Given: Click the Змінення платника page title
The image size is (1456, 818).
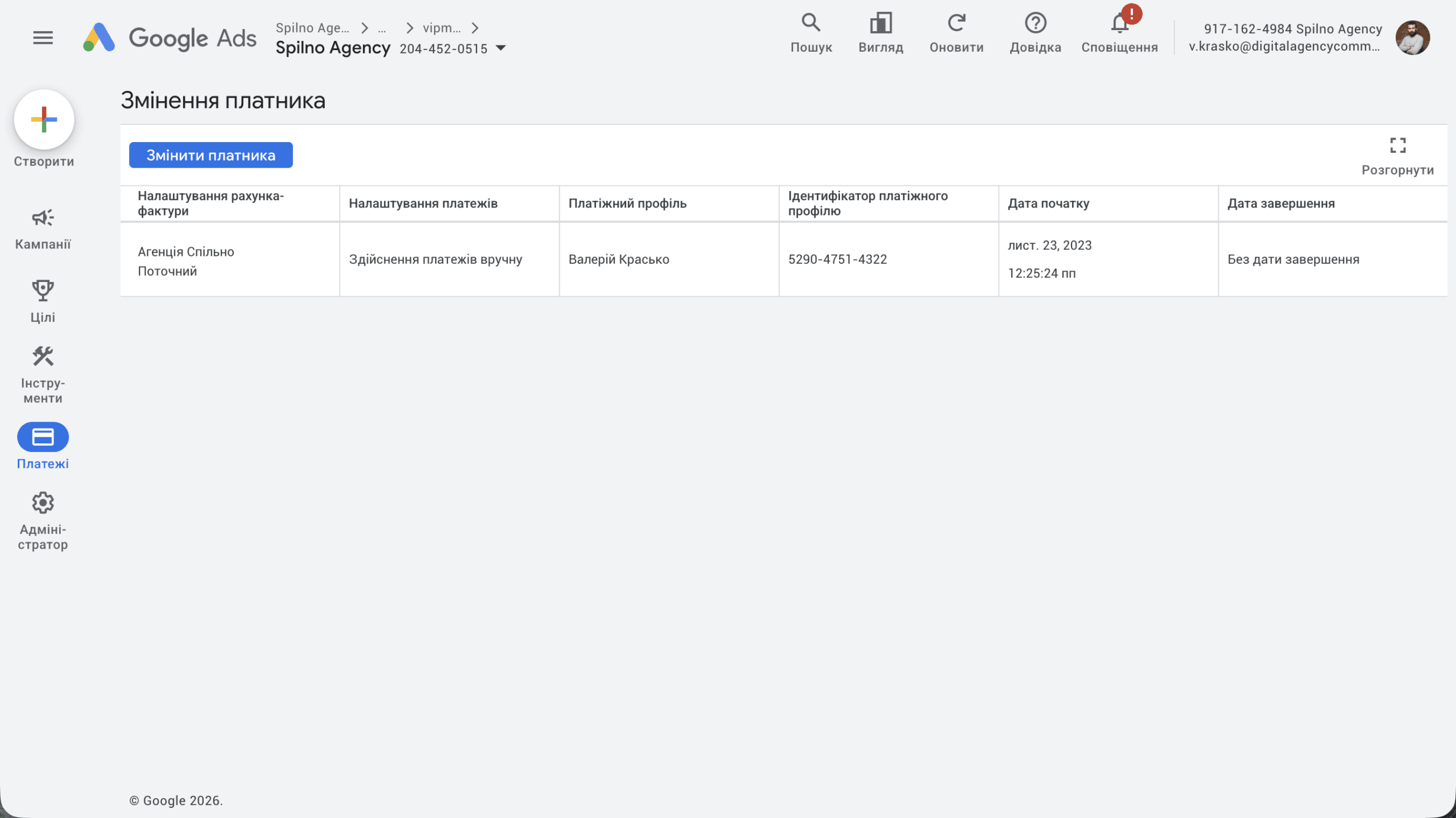Looking at the screenshot, I should (x=223, y=101).
